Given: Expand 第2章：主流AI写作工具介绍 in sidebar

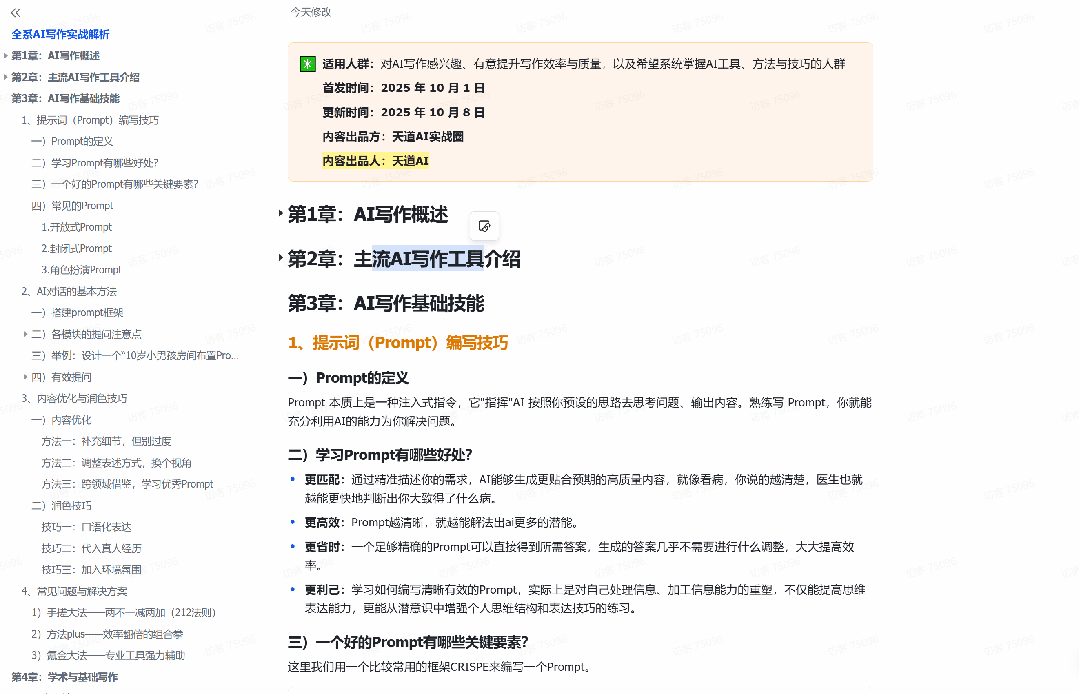Looking at the screenshot, I should [x=8, y=76].
